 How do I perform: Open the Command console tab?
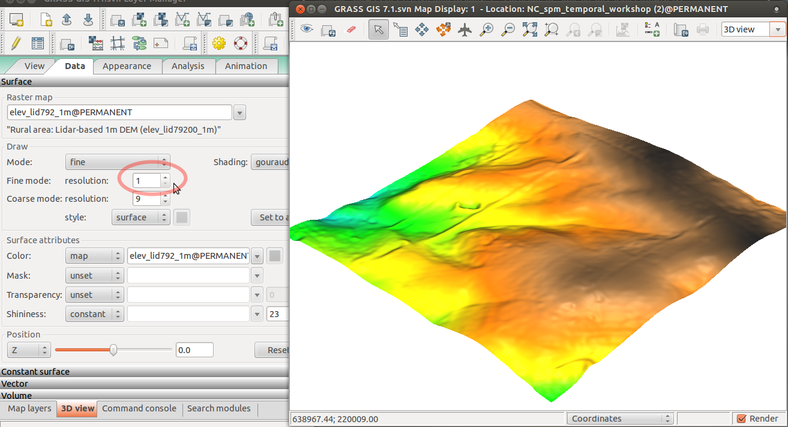click(139, 408)
